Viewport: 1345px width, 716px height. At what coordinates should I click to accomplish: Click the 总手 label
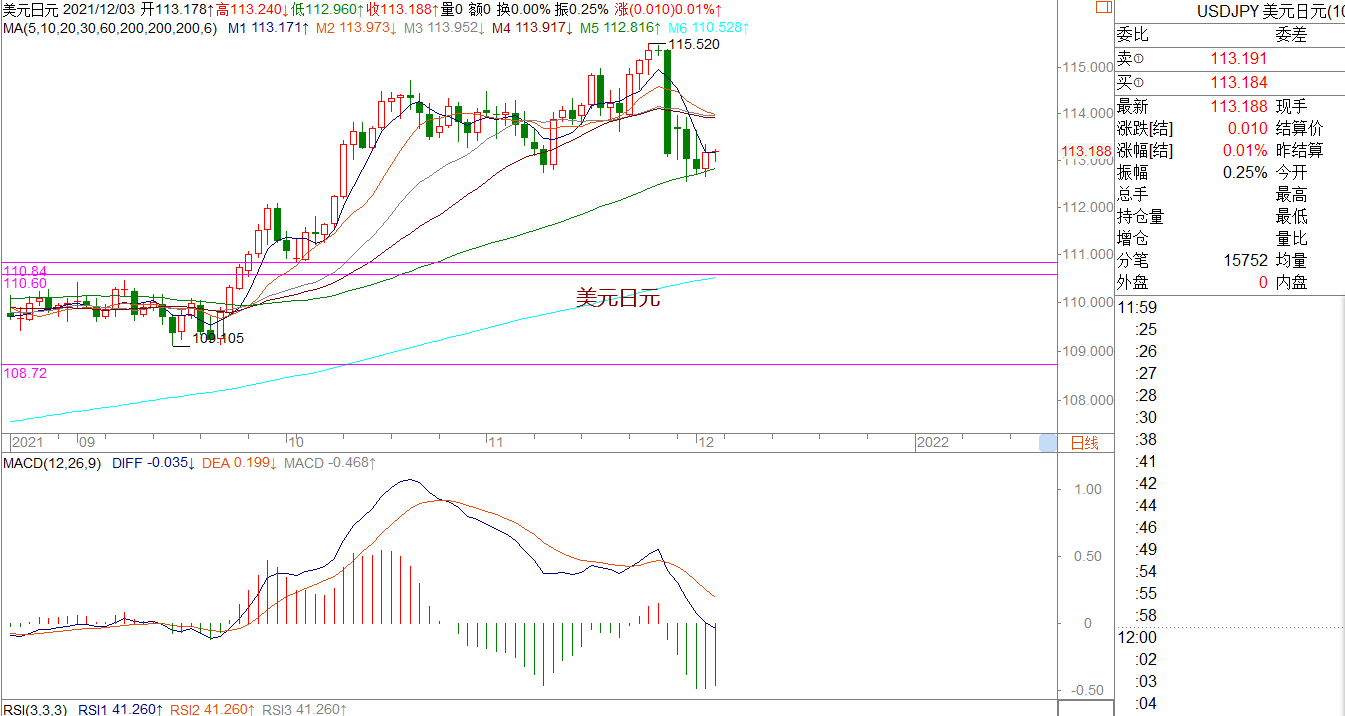coord(1133,194)
